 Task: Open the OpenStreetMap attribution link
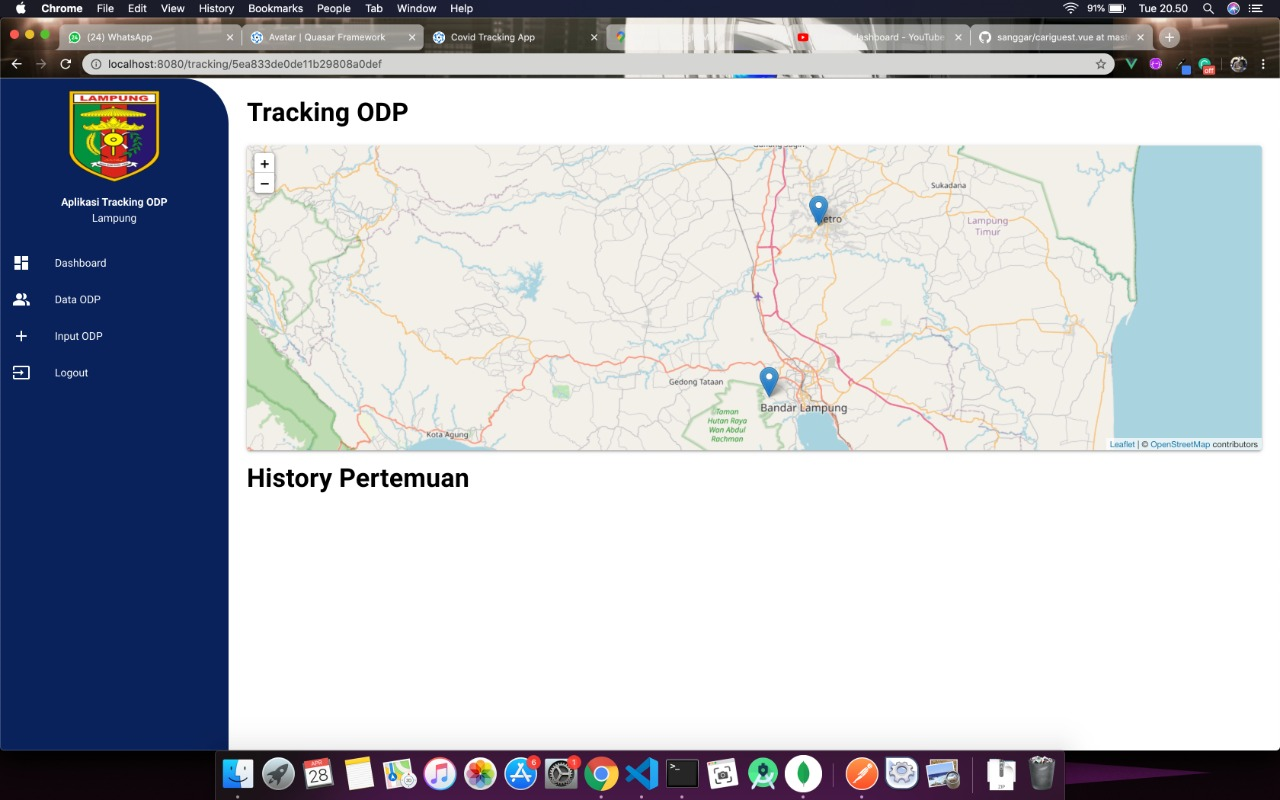point(1180,444)
